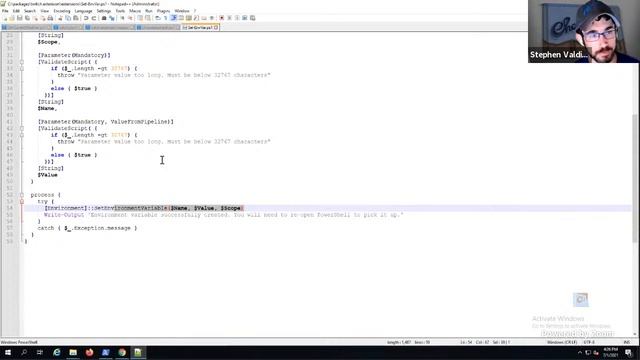Click the vertical scrollbar thumb in the editor
640x360 pixels.
click(x=636, y=178)
